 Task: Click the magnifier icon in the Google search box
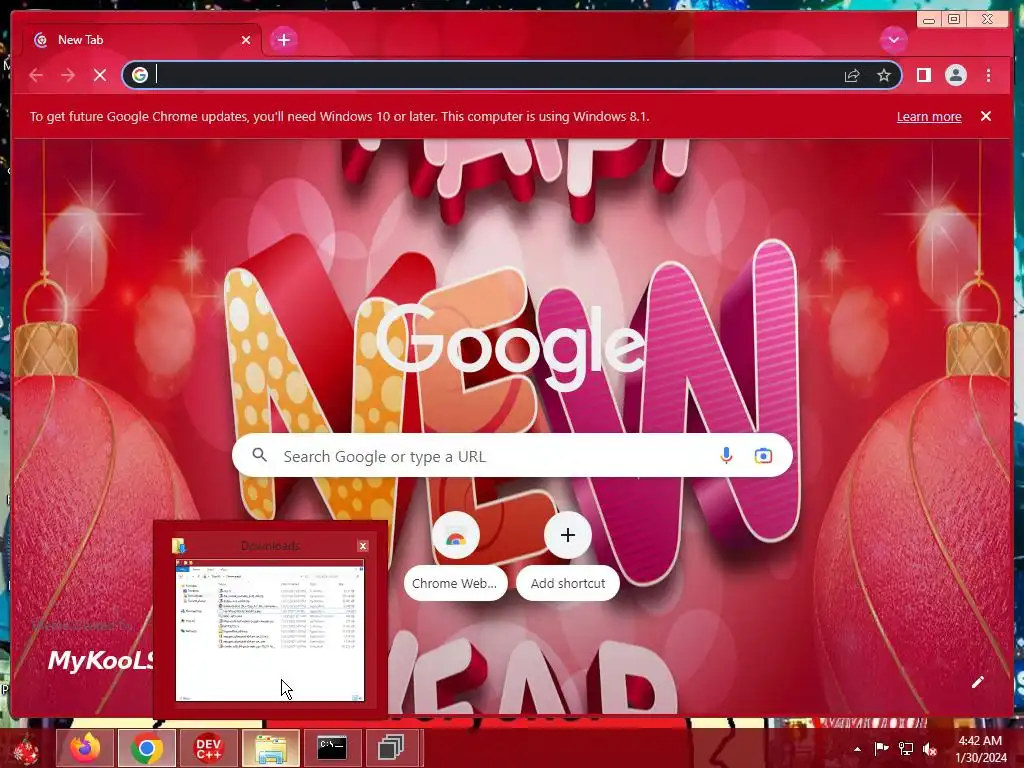259,455
